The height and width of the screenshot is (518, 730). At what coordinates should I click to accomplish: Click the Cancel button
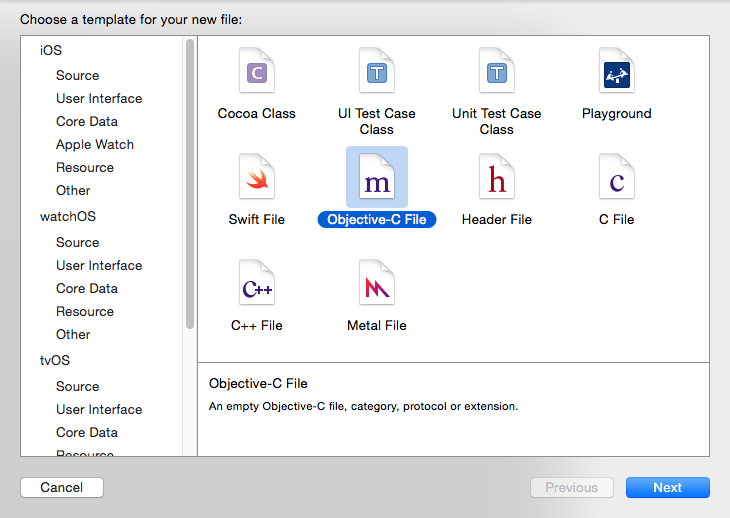[x=62, y=487]
